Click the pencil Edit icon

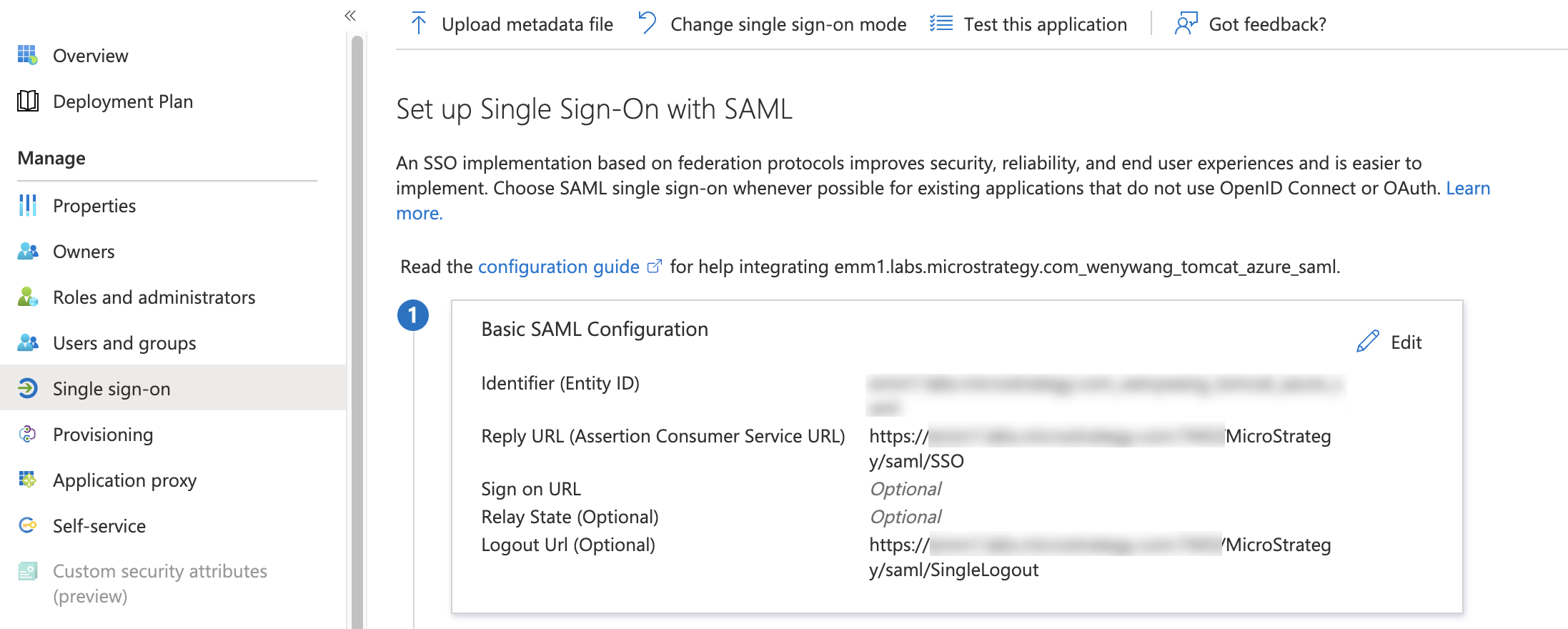[1367, 342]
